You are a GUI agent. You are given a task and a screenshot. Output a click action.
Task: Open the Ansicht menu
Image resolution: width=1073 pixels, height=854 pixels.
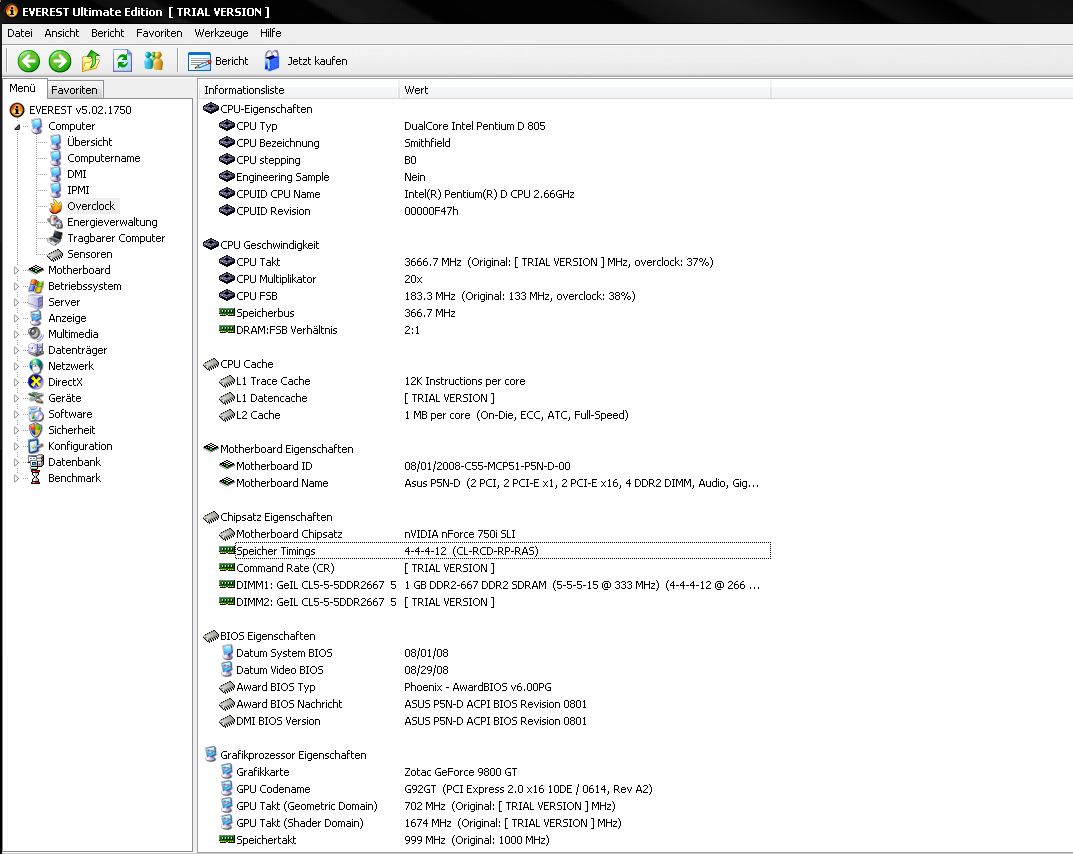tap(62, 33)
